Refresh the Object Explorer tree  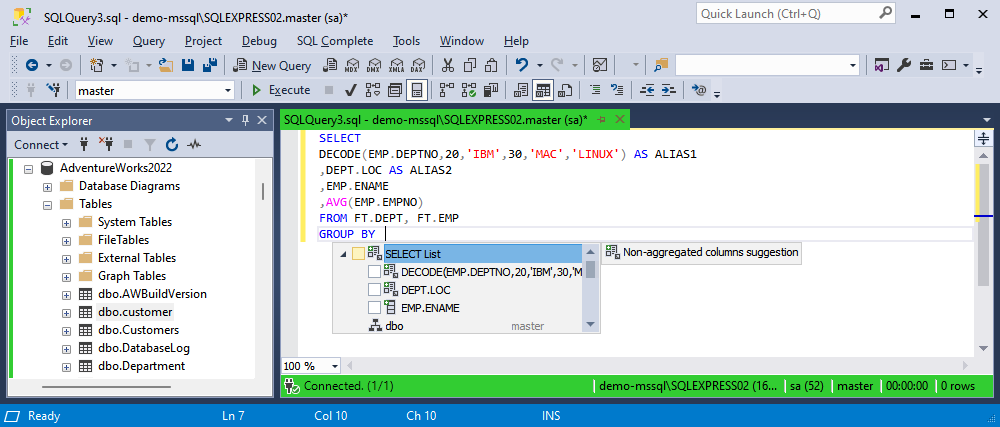172,144
